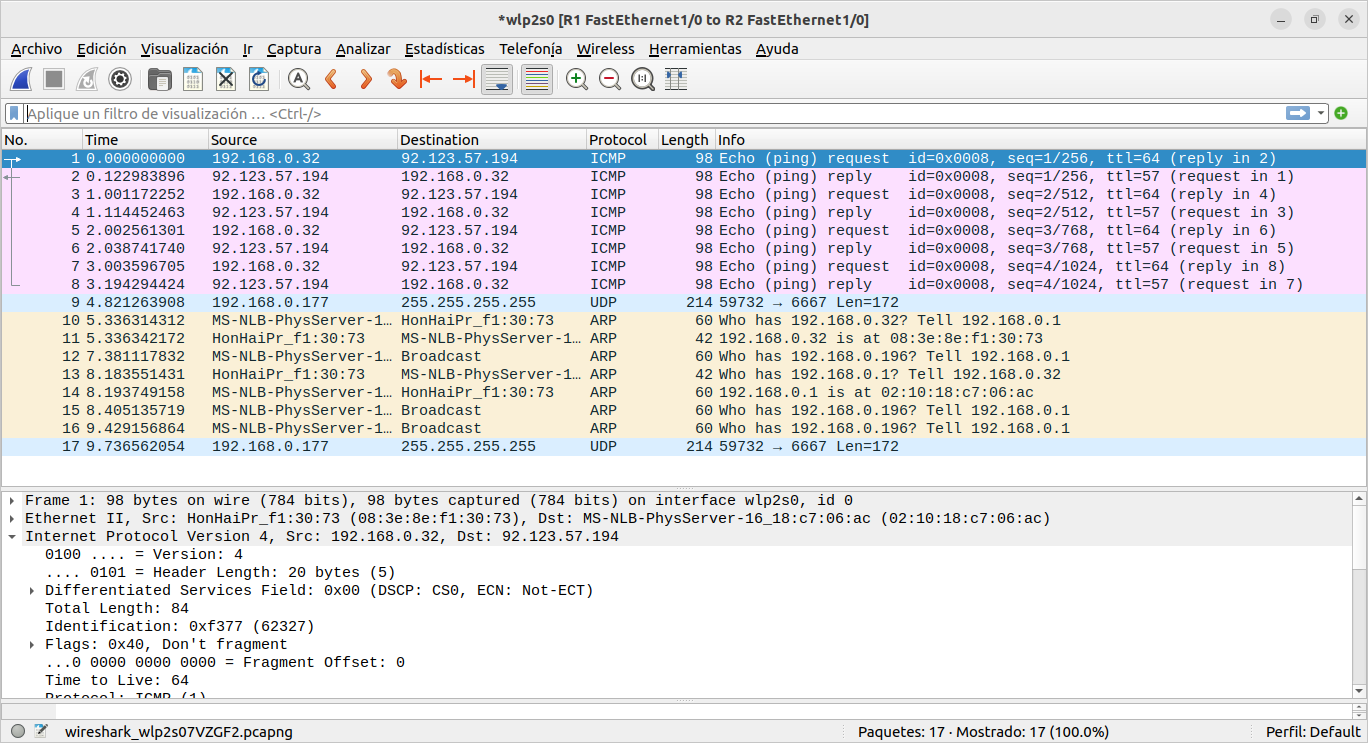Reload this capture file

click(x=259, y=79)
